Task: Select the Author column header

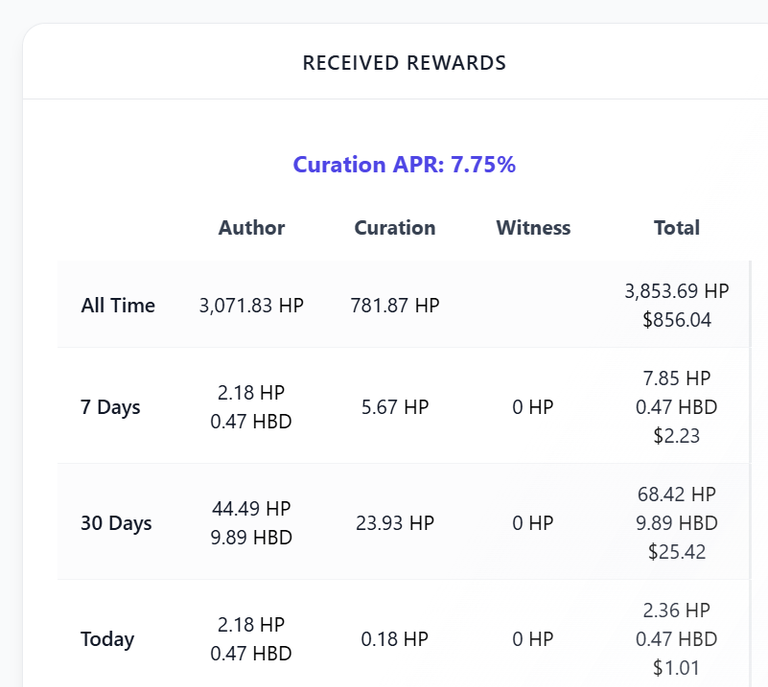Action: (252, 228)
